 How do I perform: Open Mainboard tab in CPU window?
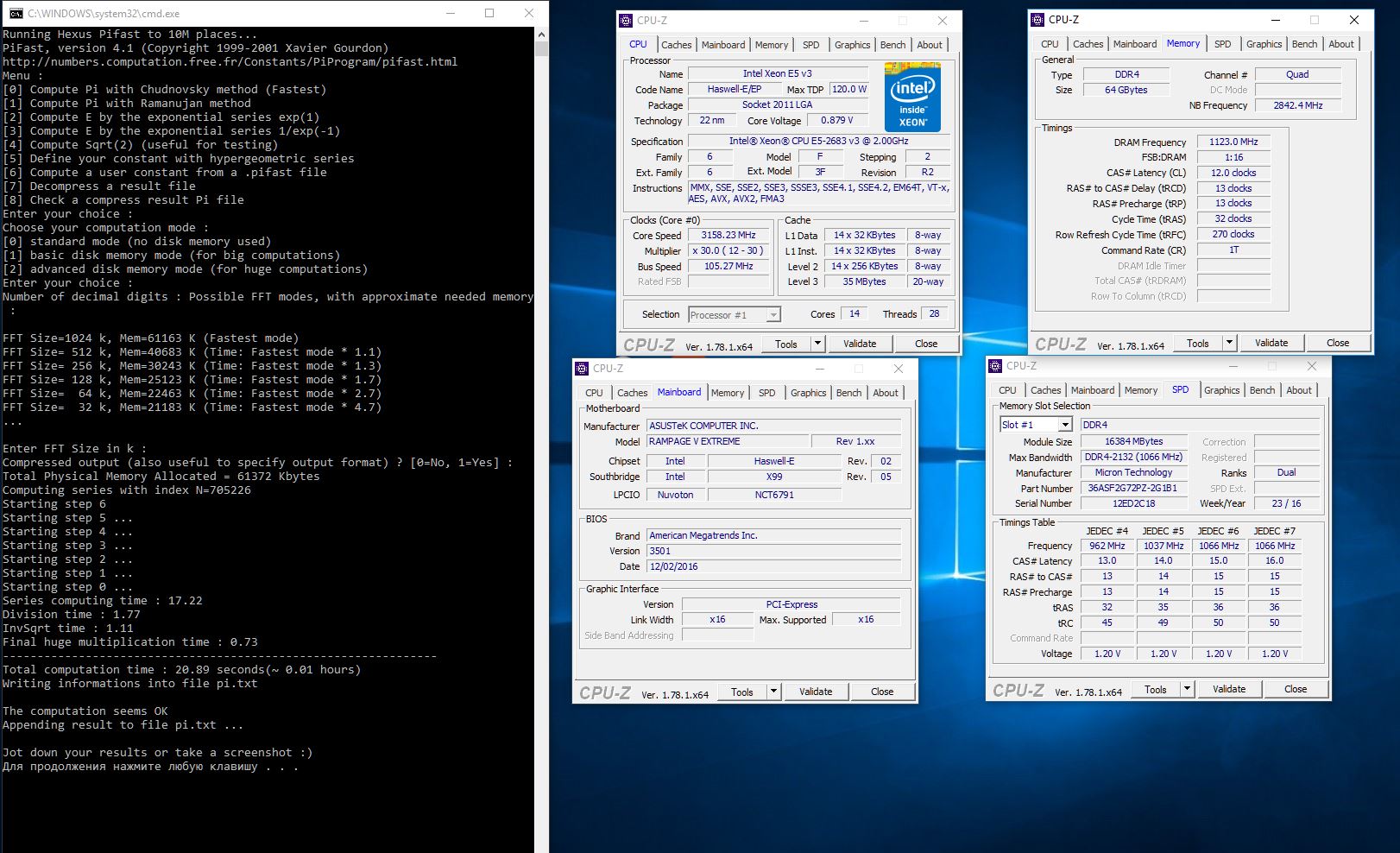pyautogui.click(x=723, y=45)
